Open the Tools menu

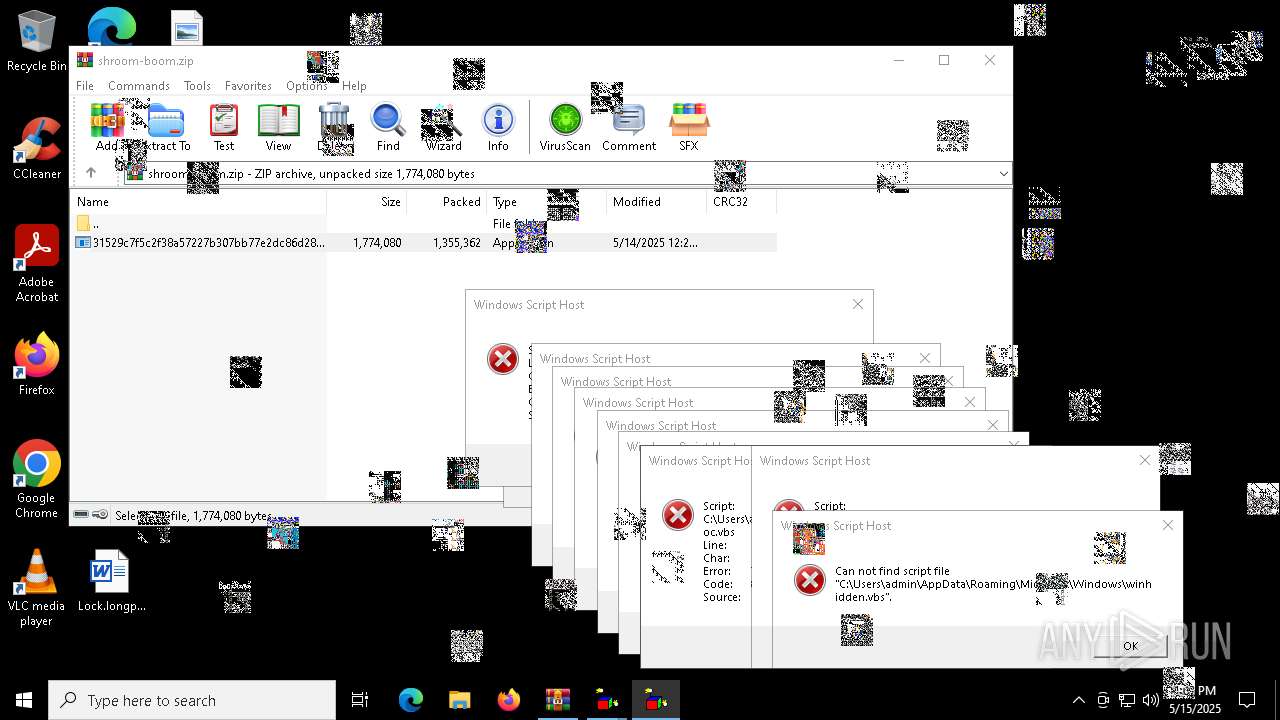(197, 86)
